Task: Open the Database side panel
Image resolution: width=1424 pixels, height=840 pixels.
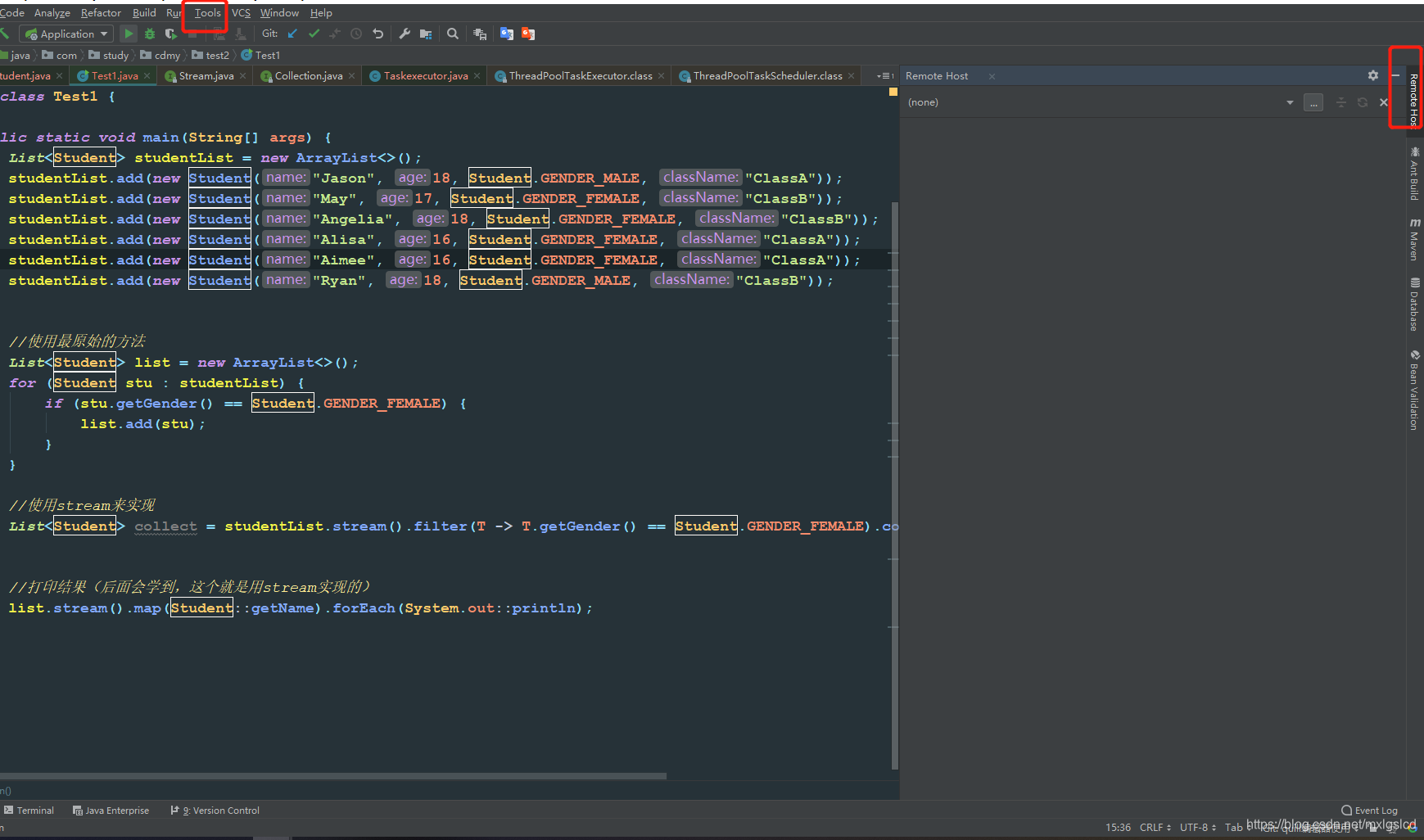Action: 1414,304
